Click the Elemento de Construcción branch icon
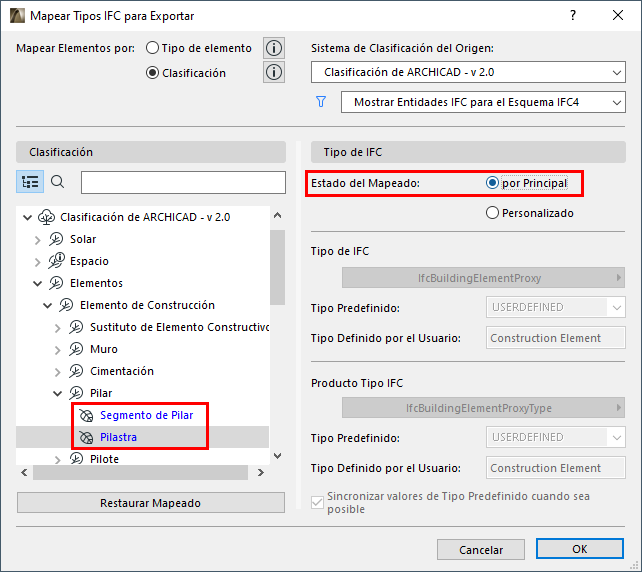The width and height of the screenshot is (642, 572). (66, 305)
